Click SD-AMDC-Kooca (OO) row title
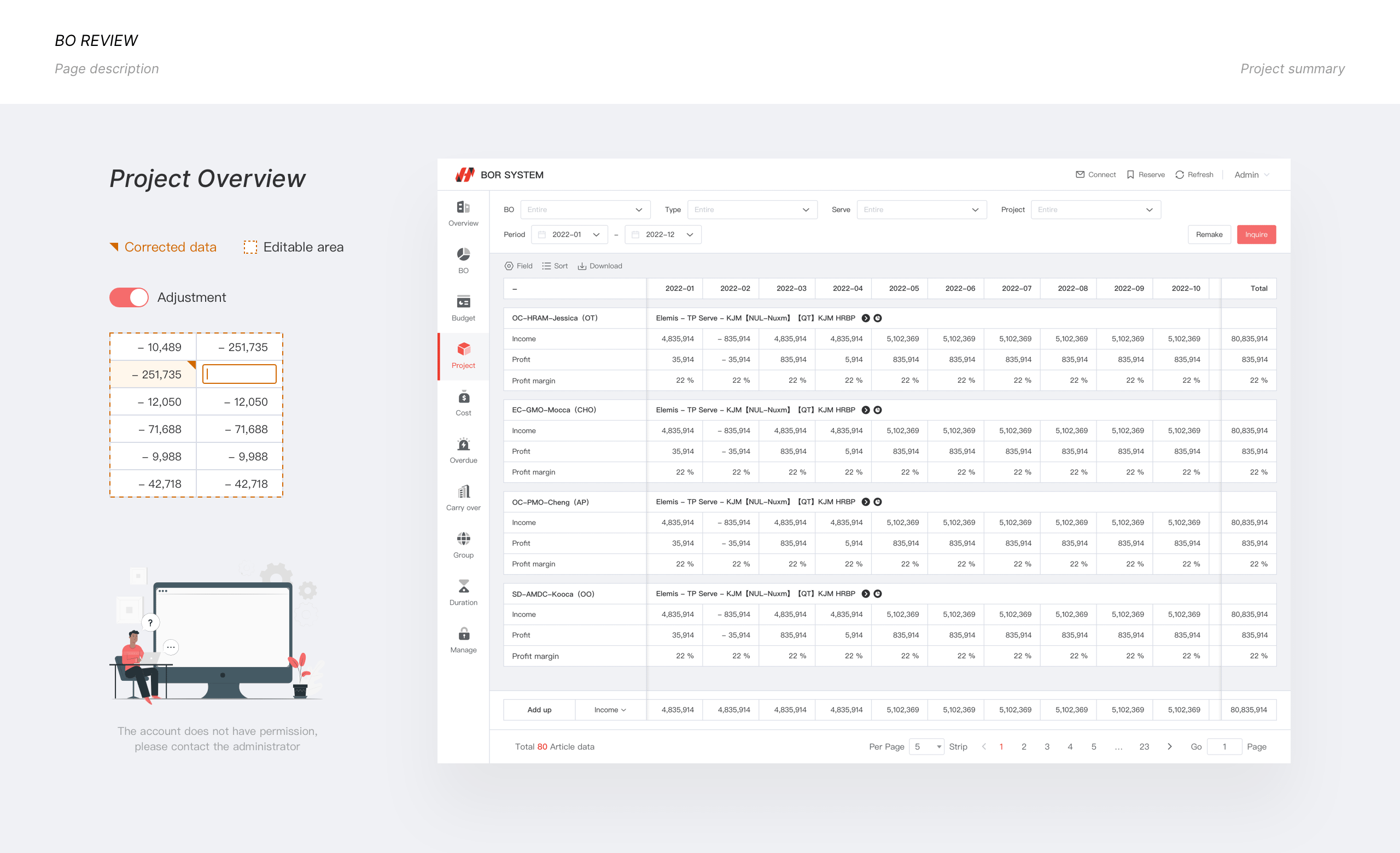Image resolution: width=1400 pixels, height=853 pixels. (x=553, y=594)
